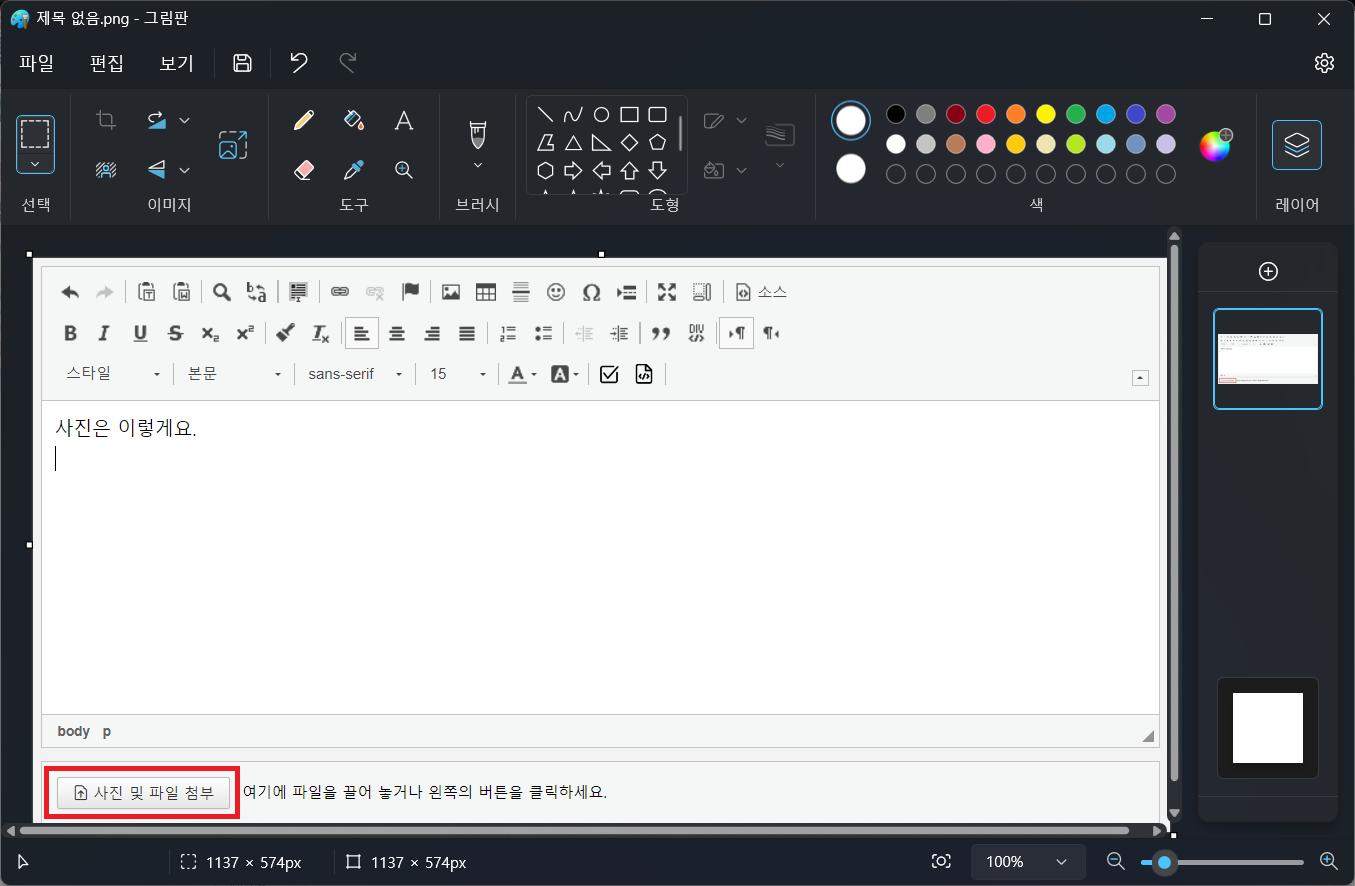Select the Text tool
1355x886 pixels.
403,121
